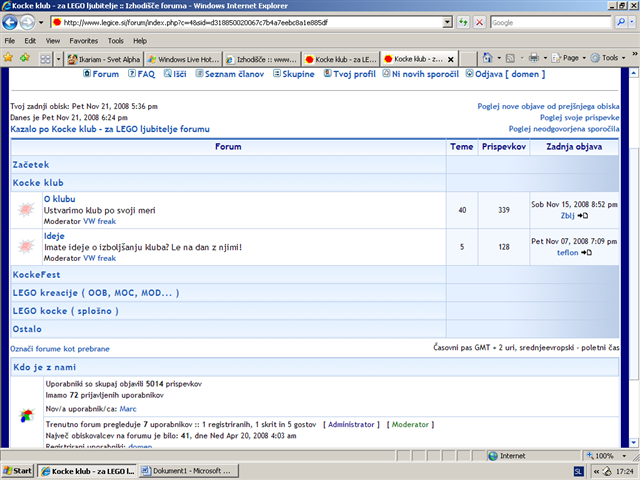640x480 pixels.
Task: Click the browser Forward button
Action: point(27,22)
